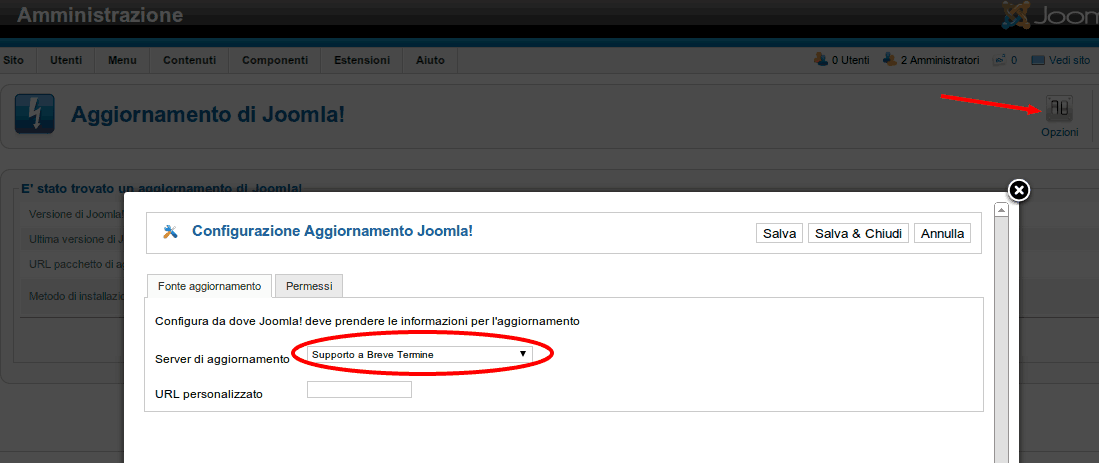Switch to the Permessi tab
The width and height of the screenshot is (1099, 463).
pyautogui.click(x=308, y=286)
